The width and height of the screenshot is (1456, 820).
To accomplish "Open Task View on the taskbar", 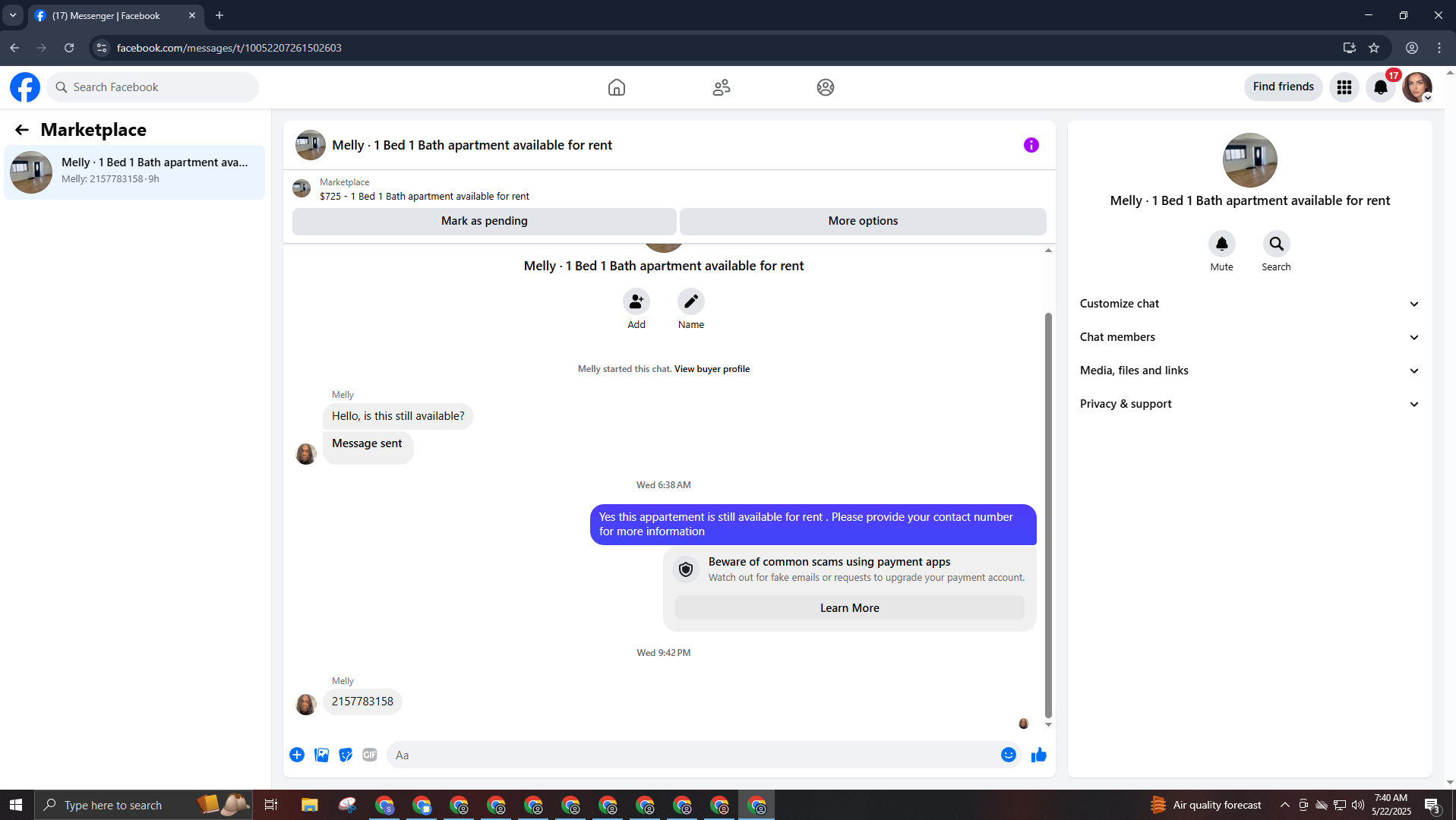I will point(271,805).
